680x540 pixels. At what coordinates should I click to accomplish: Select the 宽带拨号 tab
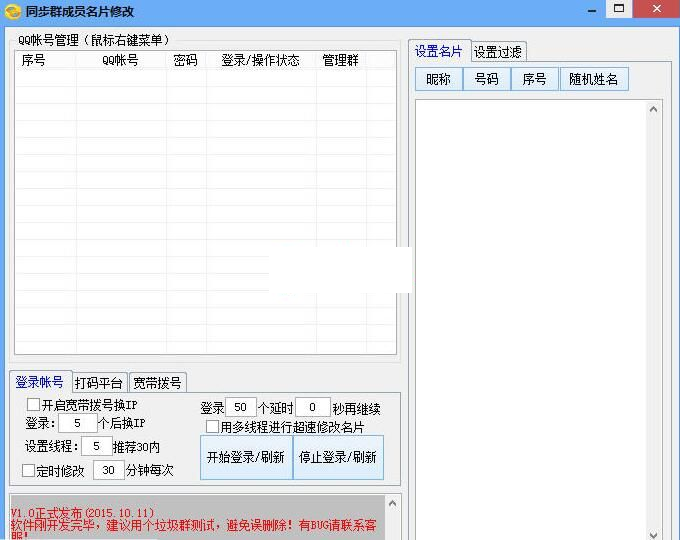point(157,382)
